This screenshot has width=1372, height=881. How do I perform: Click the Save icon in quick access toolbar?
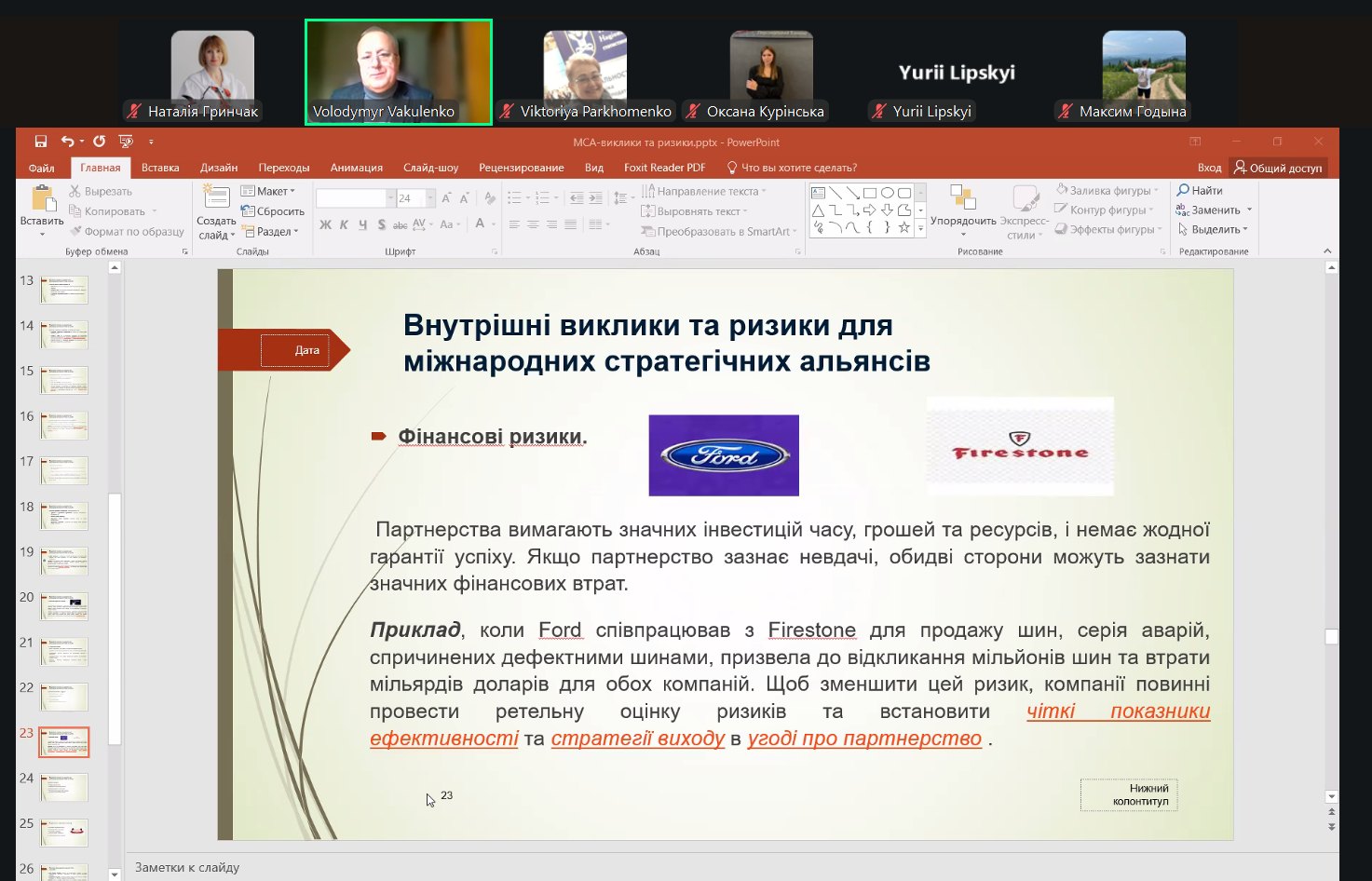click(x=41, y=142)
